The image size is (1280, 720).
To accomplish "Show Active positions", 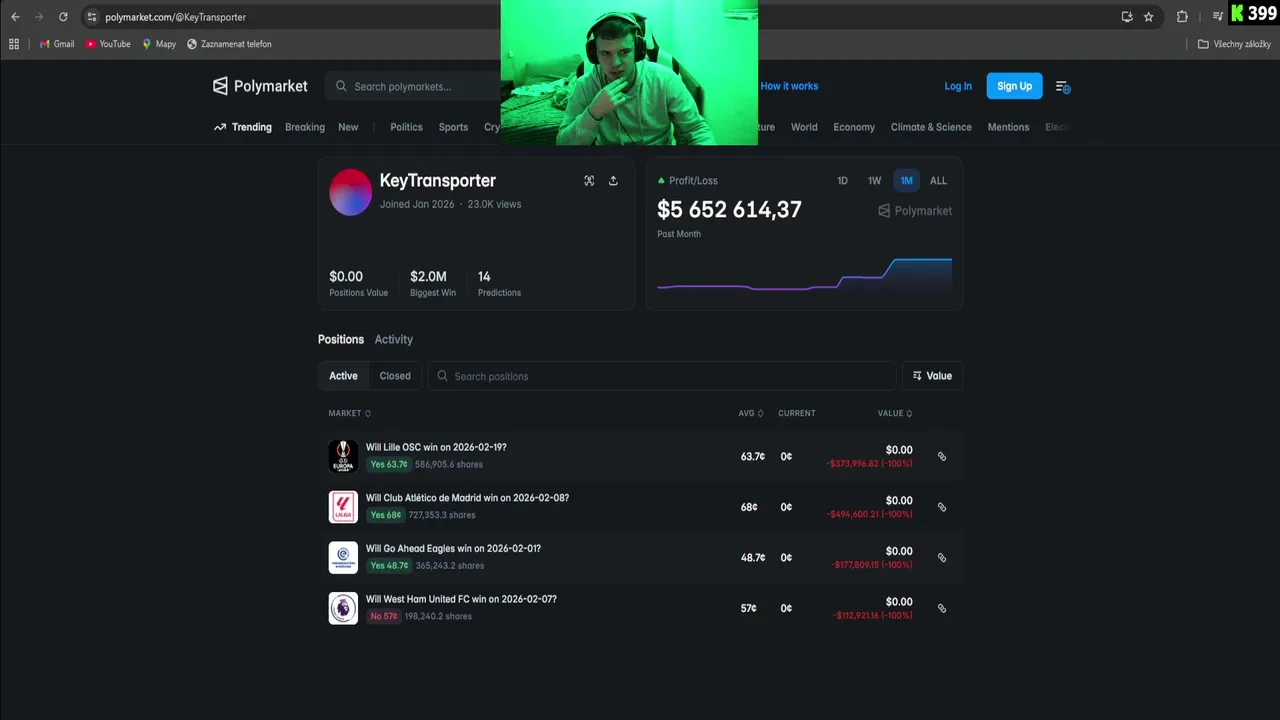I will (343, 376).
